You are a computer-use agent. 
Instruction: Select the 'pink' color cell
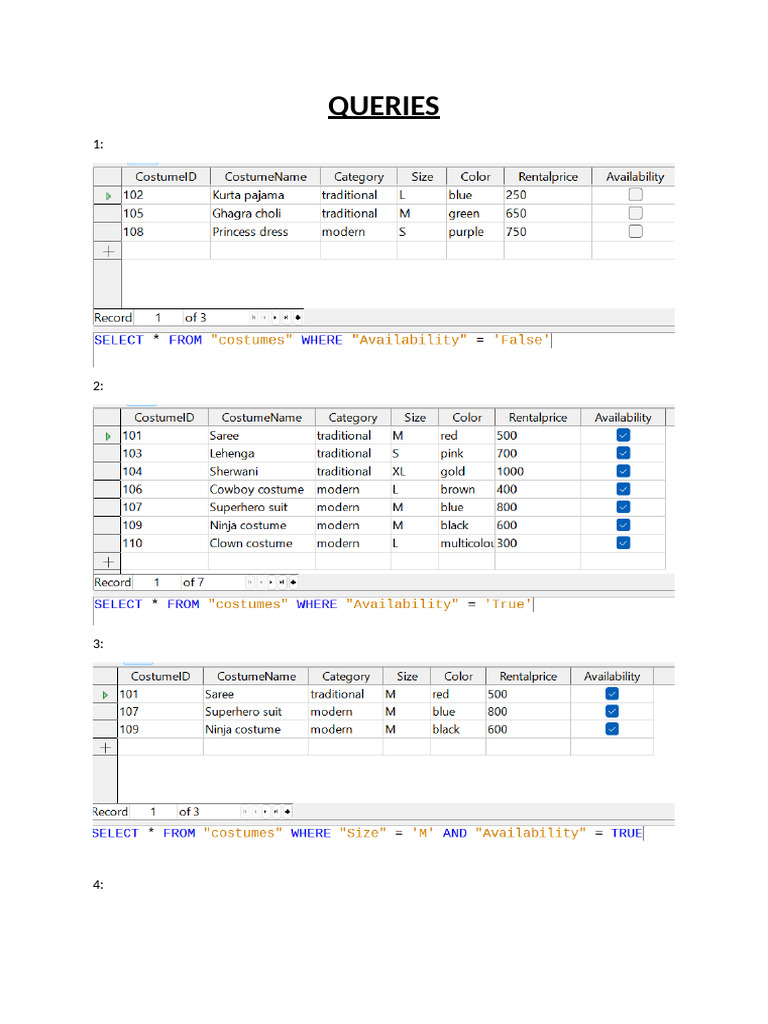[x=466, y=453]
